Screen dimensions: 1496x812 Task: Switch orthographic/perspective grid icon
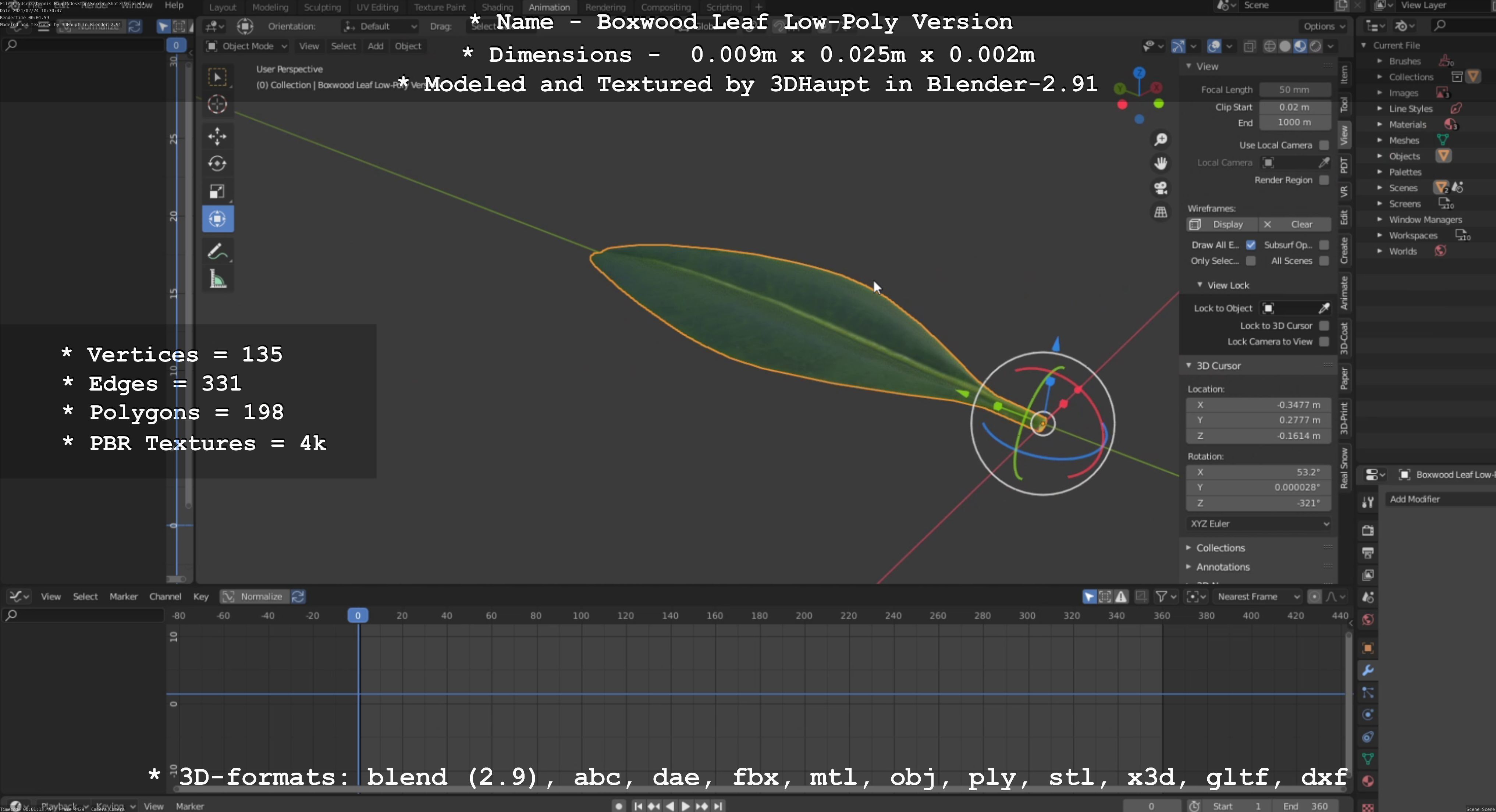click(x=1160, y=213)
